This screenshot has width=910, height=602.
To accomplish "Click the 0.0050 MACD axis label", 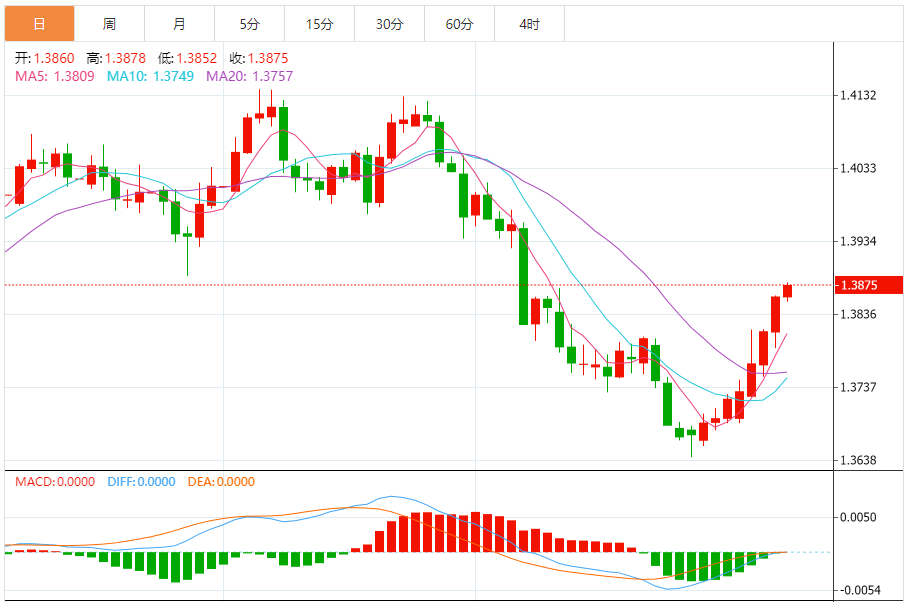I will pyautogui.click(x=859, y=518).
